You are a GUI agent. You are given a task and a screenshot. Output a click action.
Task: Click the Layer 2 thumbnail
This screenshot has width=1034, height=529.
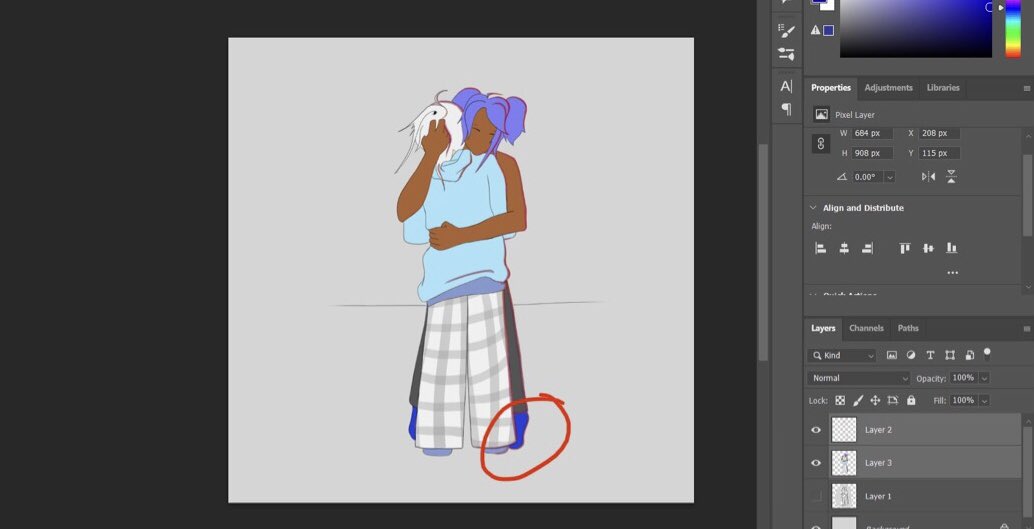844,430
